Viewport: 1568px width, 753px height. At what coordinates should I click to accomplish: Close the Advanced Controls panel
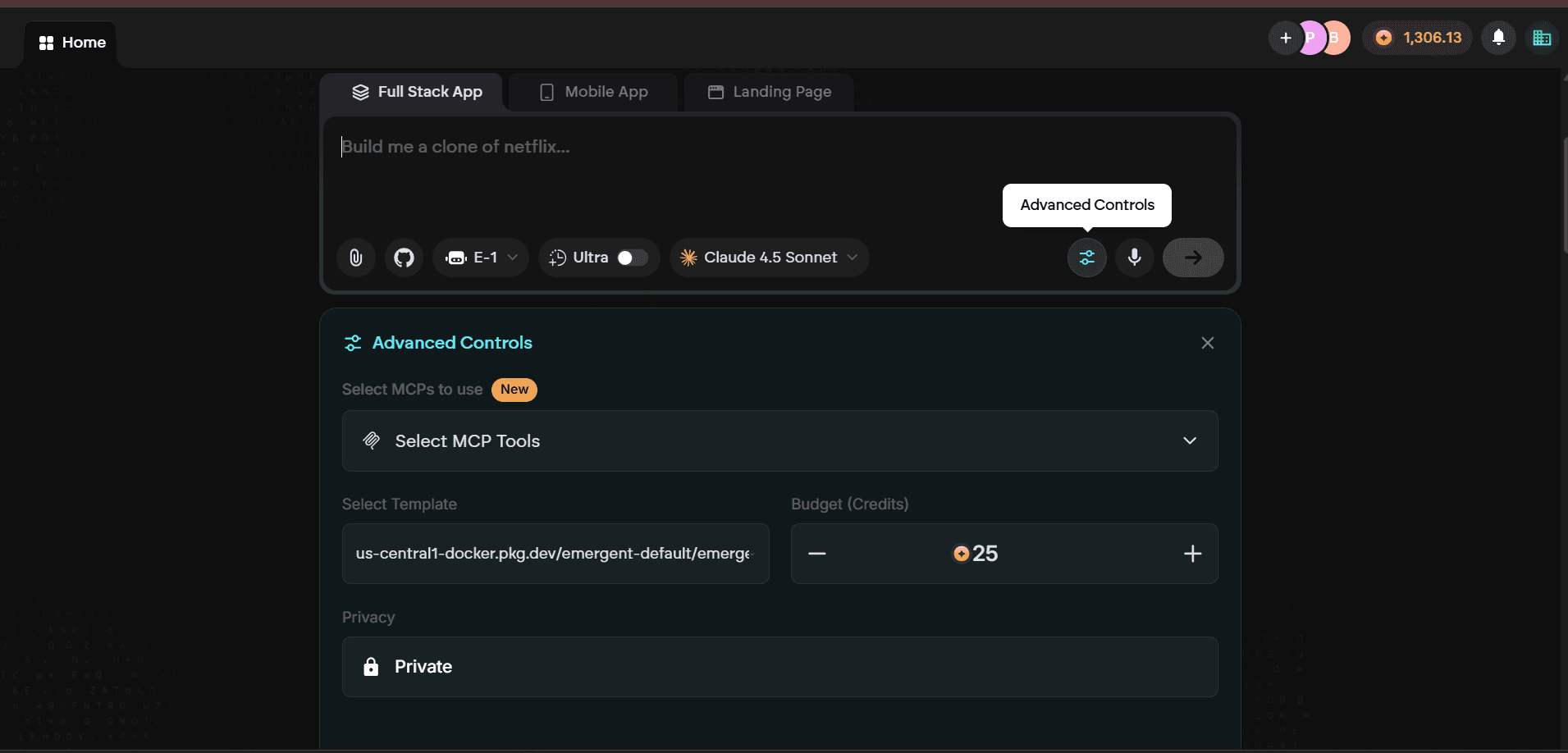(x=1208, y=343)
